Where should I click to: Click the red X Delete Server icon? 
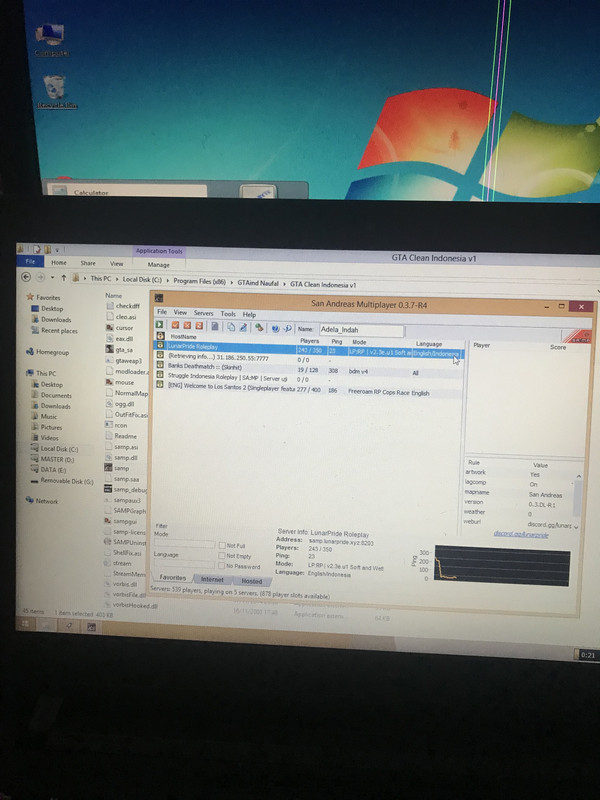187,326
